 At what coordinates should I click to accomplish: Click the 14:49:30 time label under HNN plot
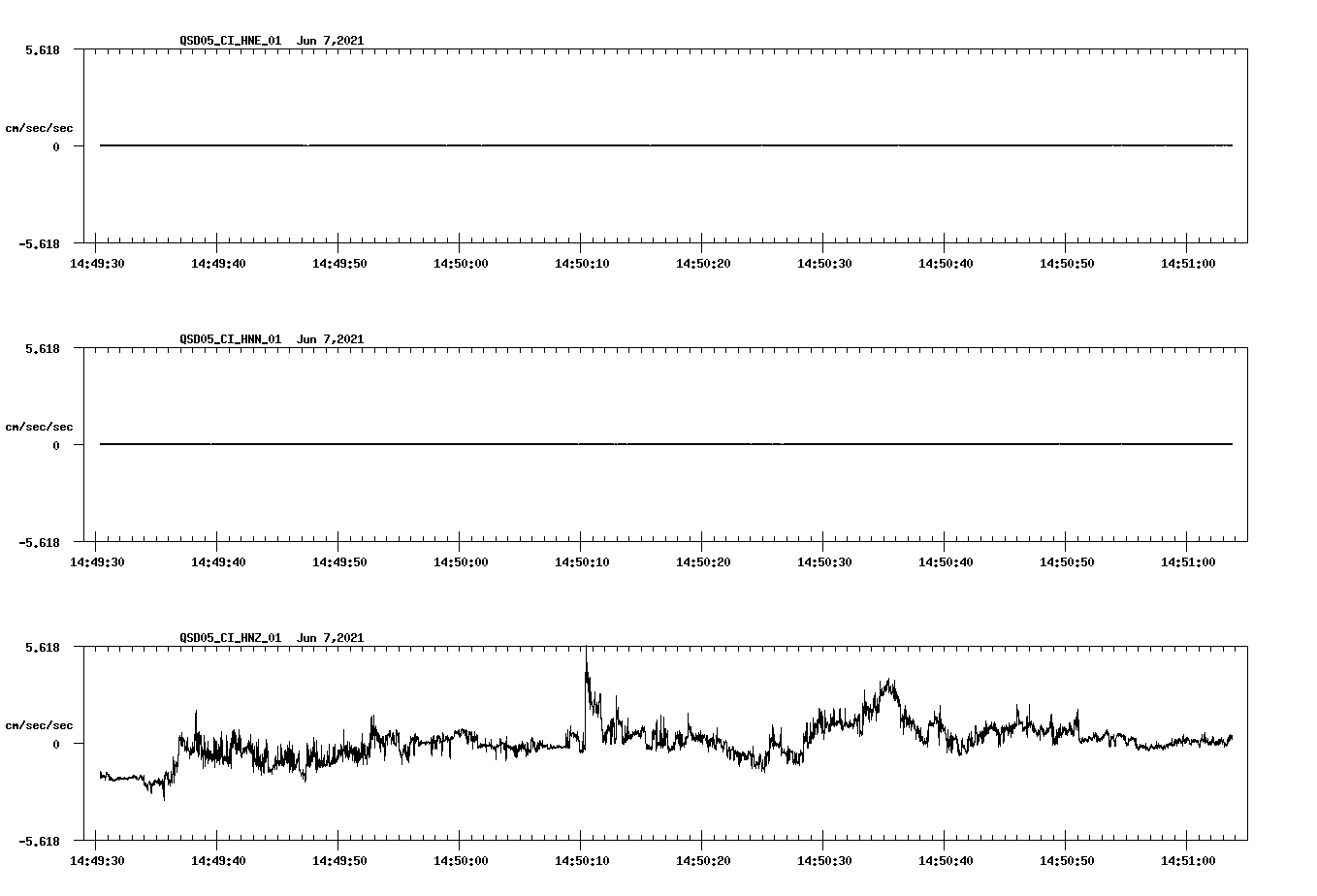pyautogui.click(x=97, y=562)
